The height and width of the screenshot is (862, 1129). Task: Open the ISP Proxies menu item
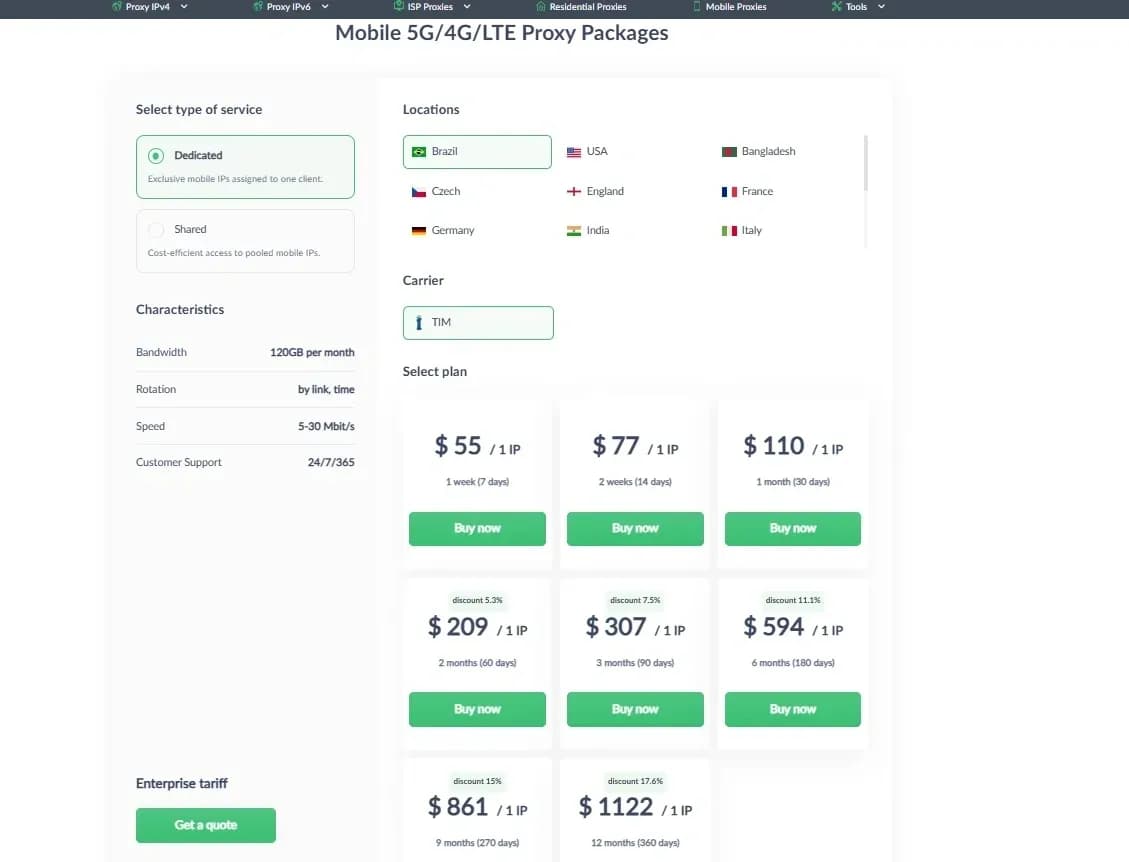point(428,7)
